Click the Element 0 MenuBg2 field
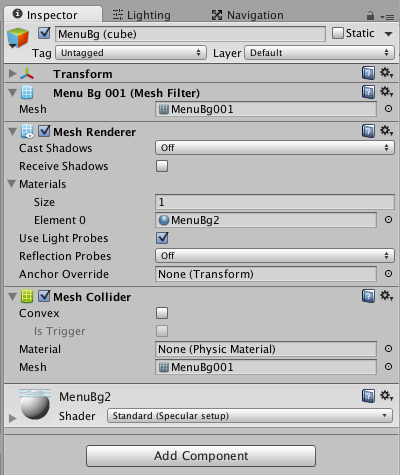 point(266,220)
